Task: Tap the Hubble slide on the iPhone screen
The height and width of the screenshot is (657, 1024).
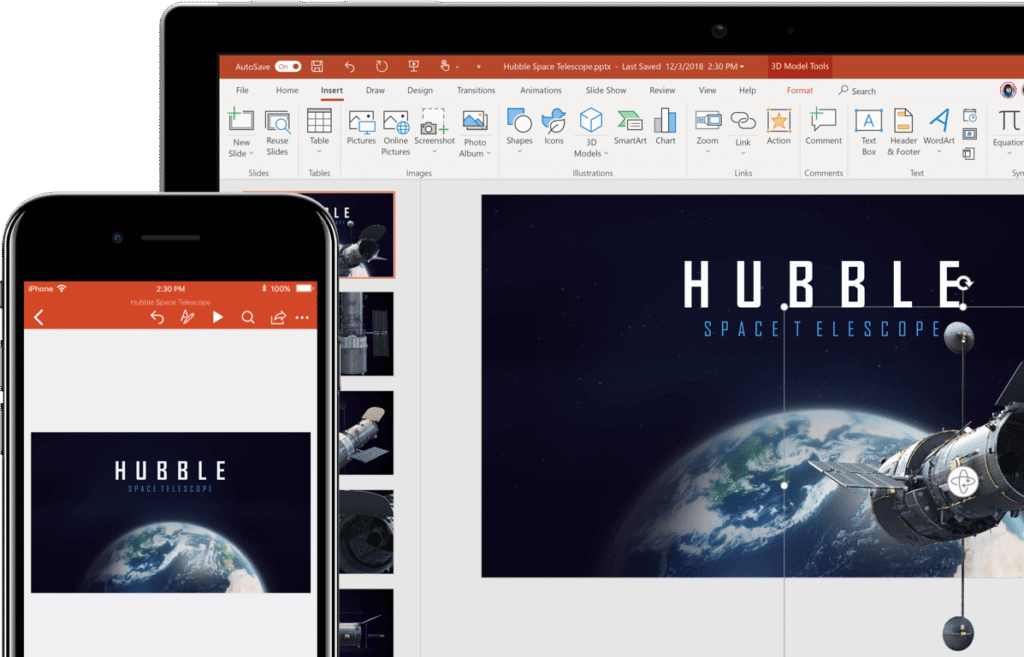Action: [170, 513]
